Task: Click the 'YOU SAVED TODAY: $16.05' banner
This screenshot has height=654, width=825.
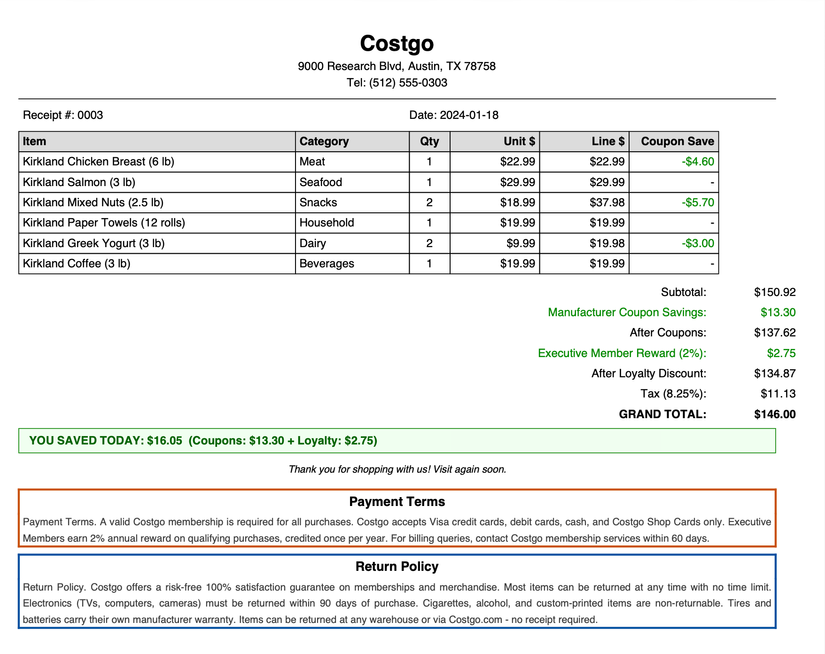Action: pyautogui.click(x=397, y=441)
